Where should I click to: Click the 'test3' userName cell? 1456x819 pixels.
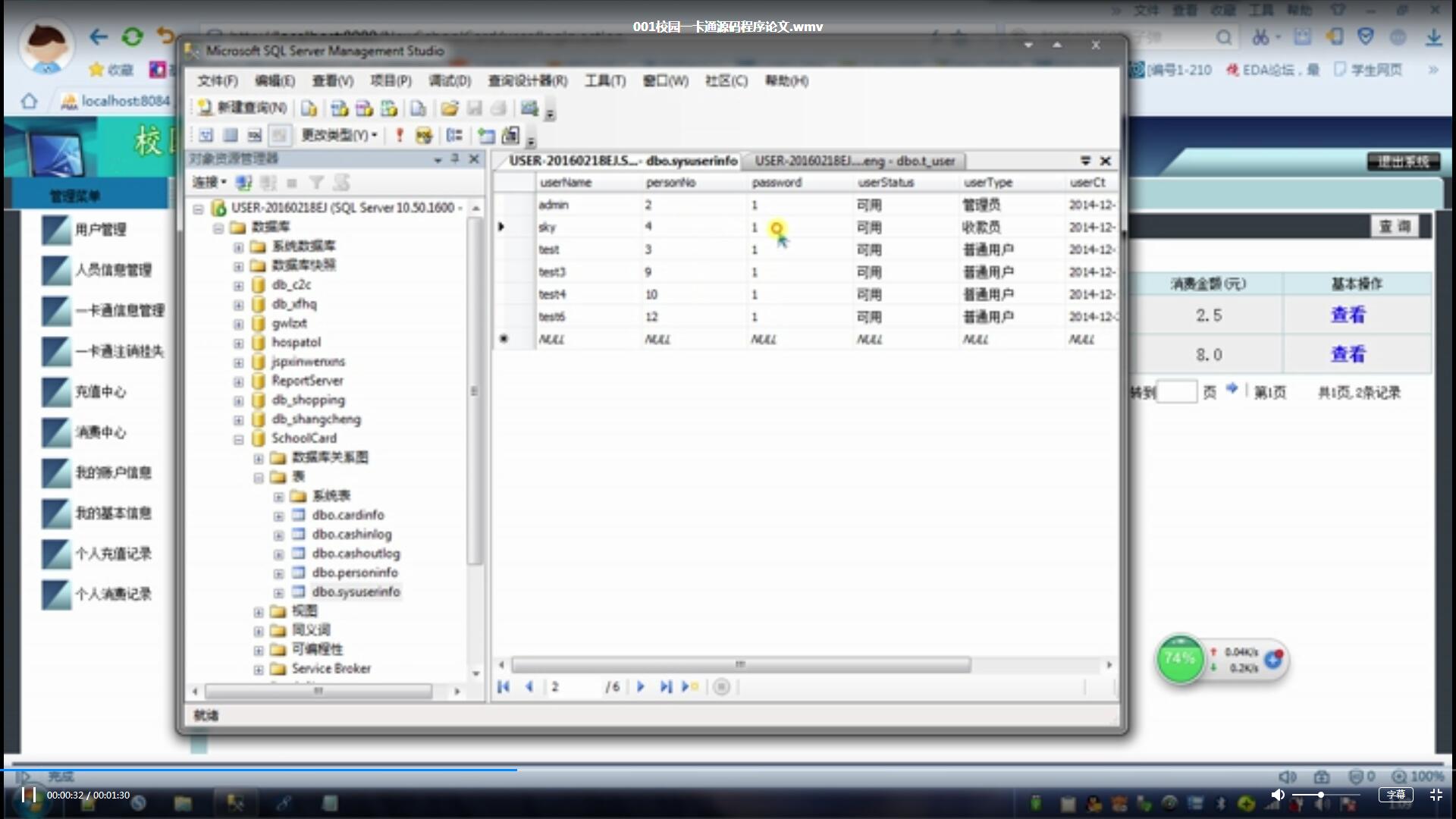click(588, 272)
